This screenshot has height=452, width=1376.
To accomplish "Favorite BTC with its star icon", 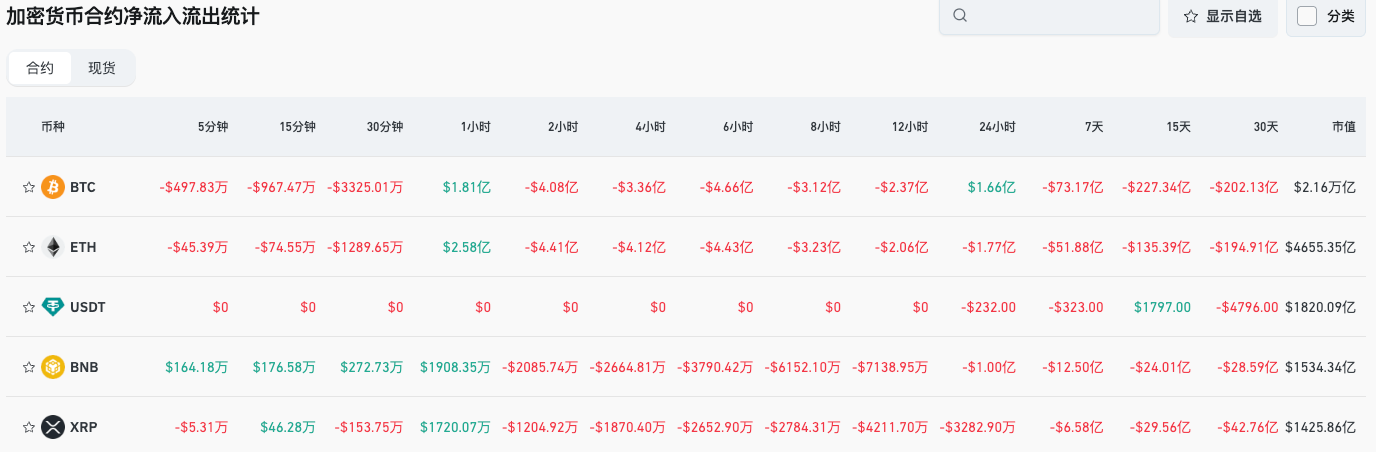I will tap(29, 187).
